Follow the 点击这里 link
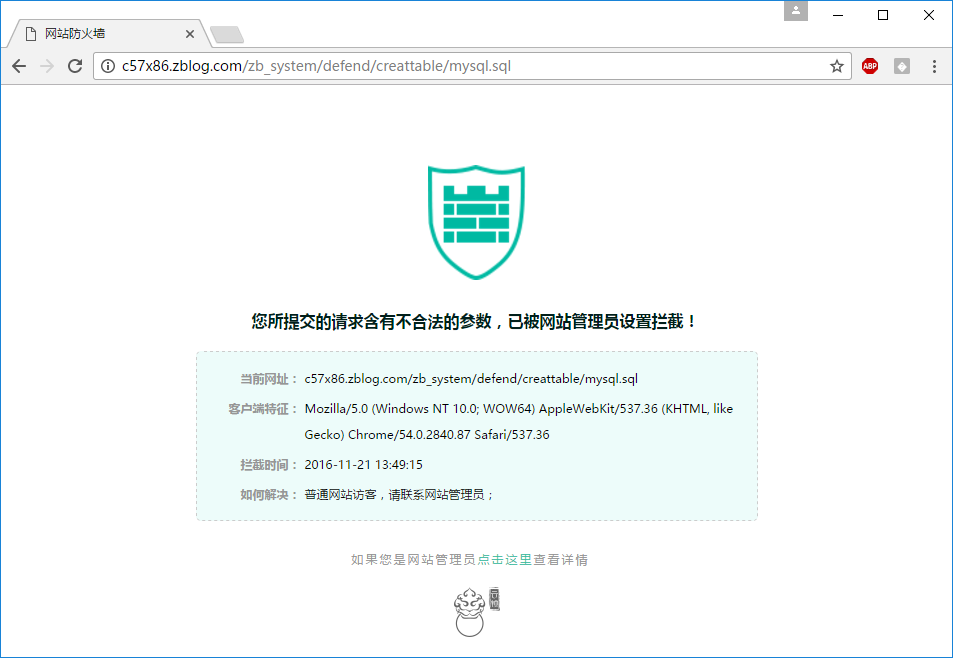This screenshot has width=953, height=658. [504, 560]
